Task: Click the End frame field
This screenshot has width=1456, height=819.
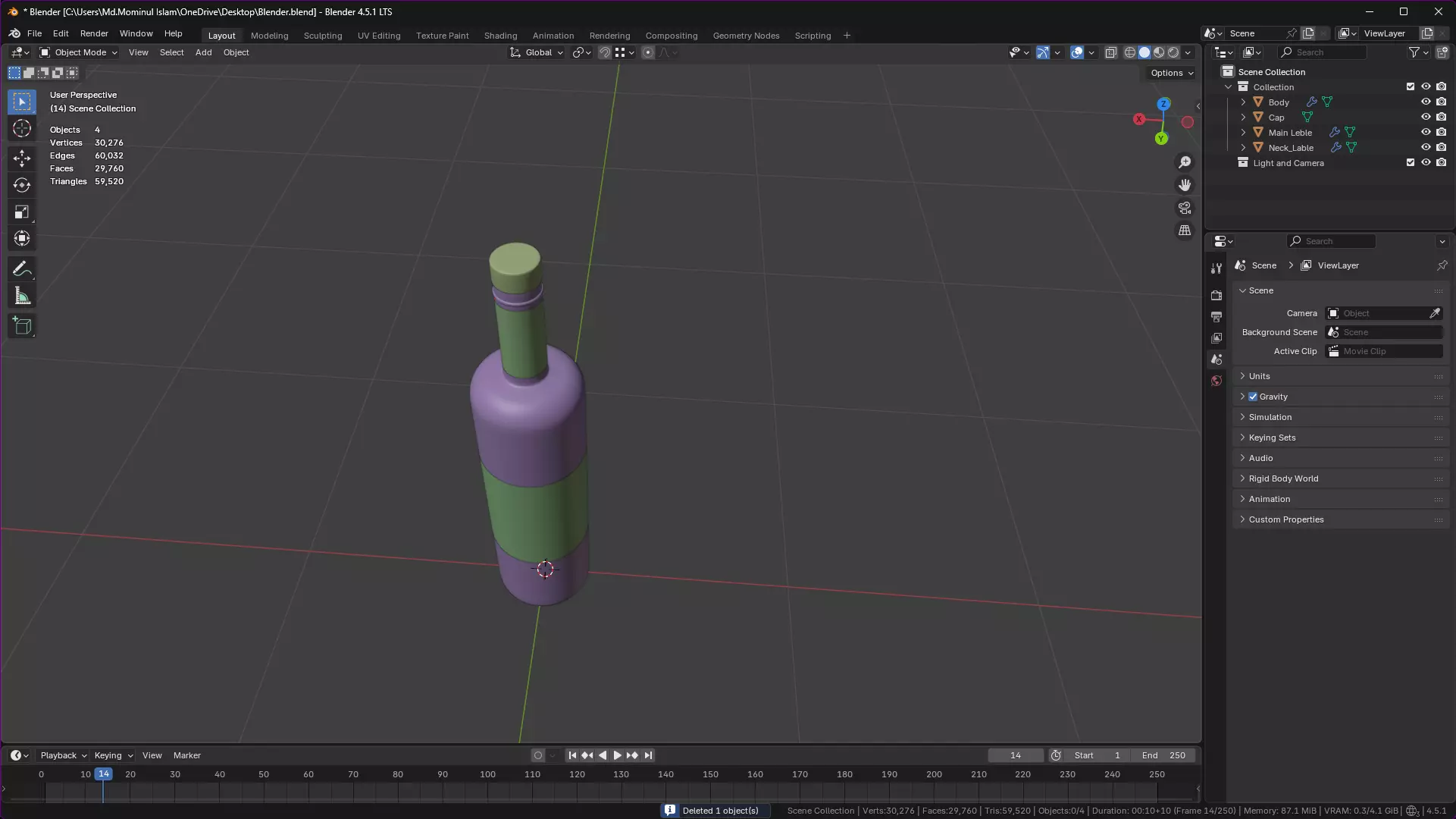Action: tap(1163, 755)
